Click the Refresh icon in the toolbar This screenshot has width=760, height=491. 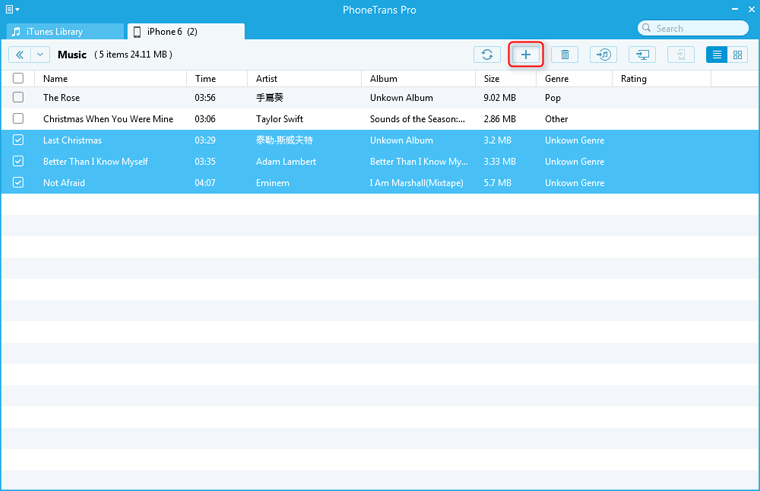click(487, 55)
